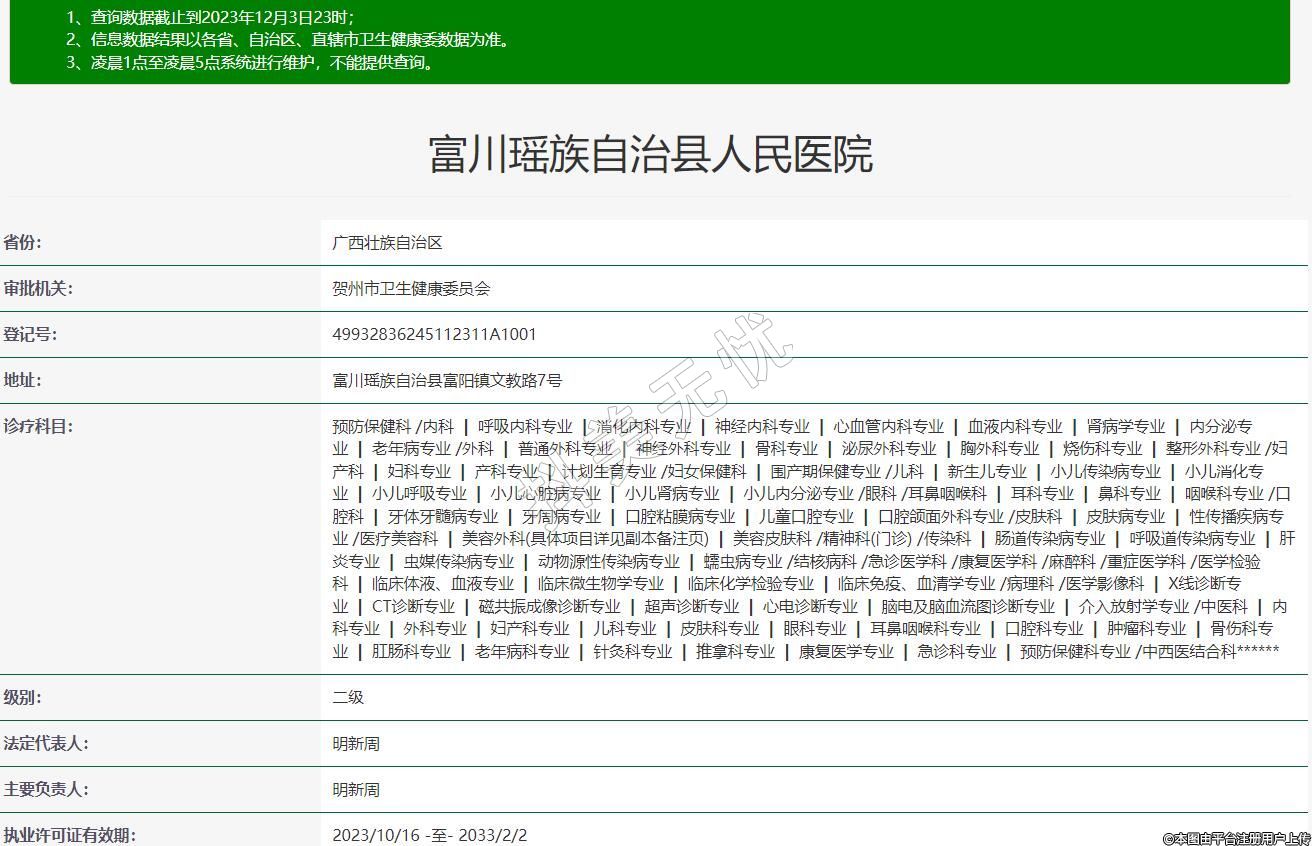Screen dimensions: 1312x846
Task: Click the 省份 row label
Action: (23, 243)
